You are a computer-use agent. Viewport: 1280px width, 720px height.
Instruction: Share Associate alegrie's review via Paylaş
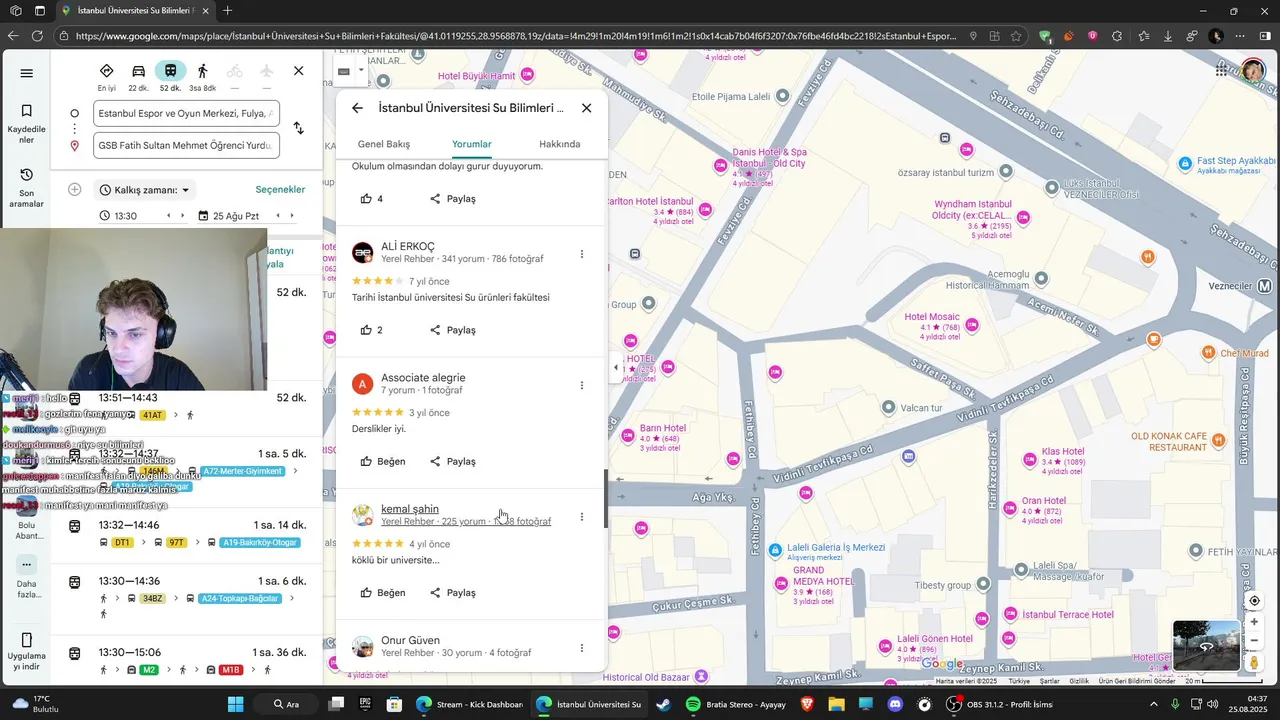pos(453,462)
